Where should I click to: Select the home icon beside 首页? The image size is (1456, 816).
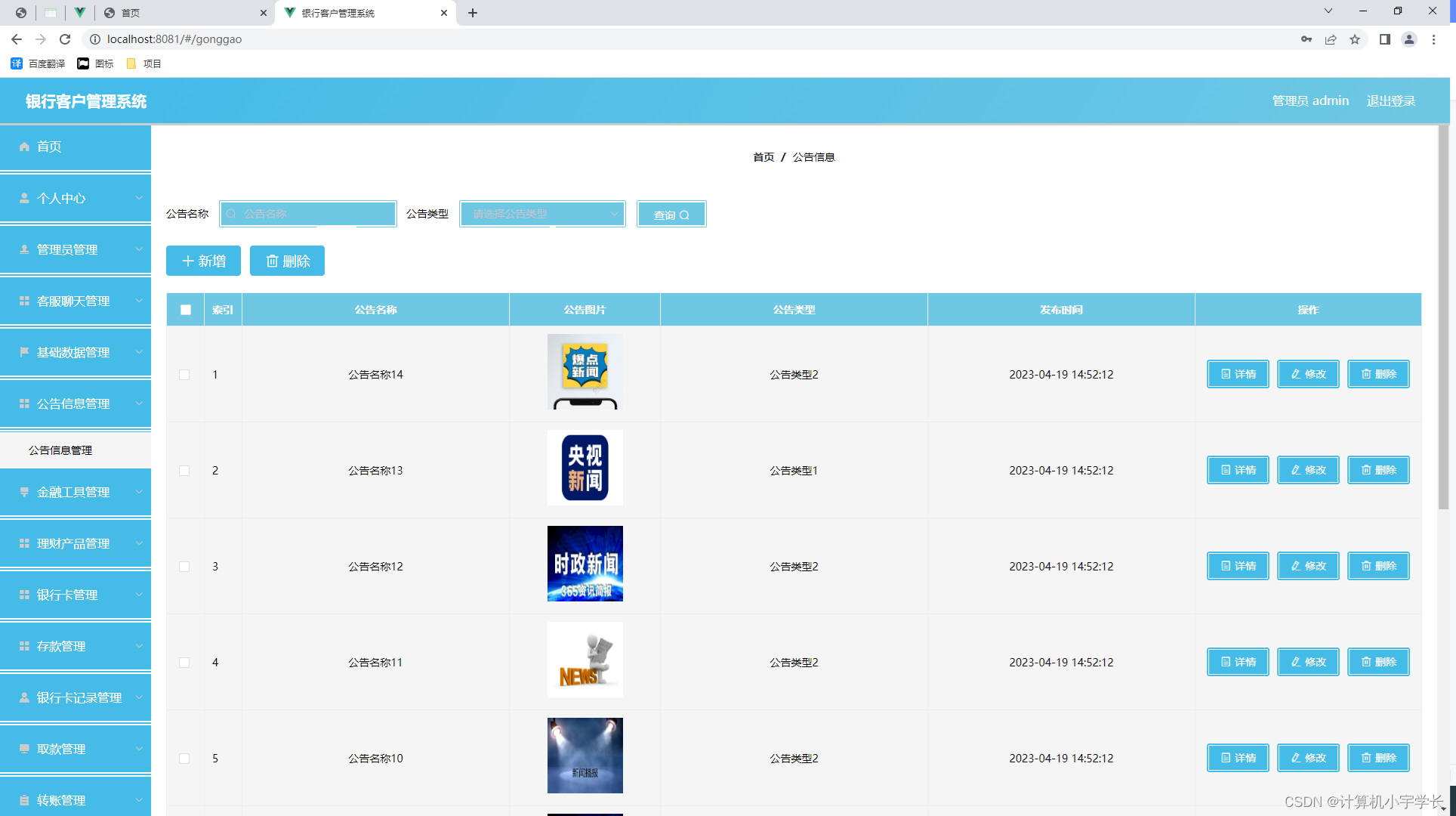click(x=25, y=147)
